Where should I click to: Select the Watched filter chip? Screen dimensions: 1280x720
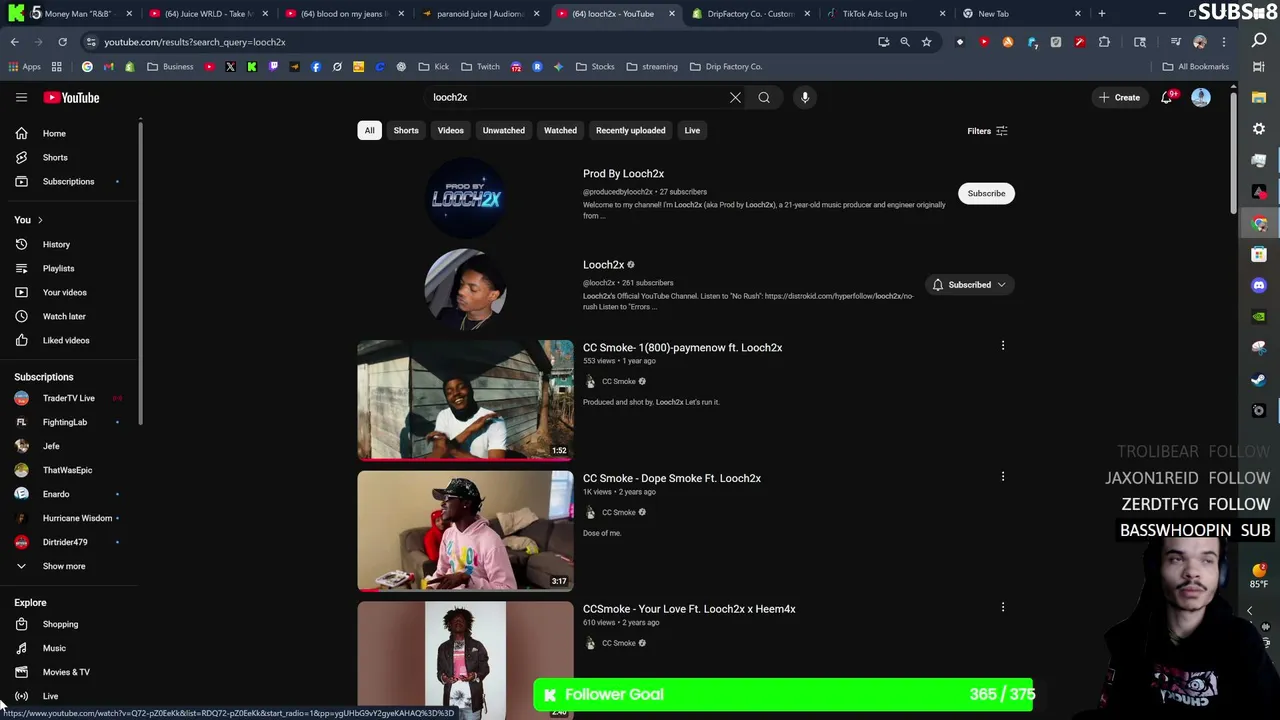point(560,130)
